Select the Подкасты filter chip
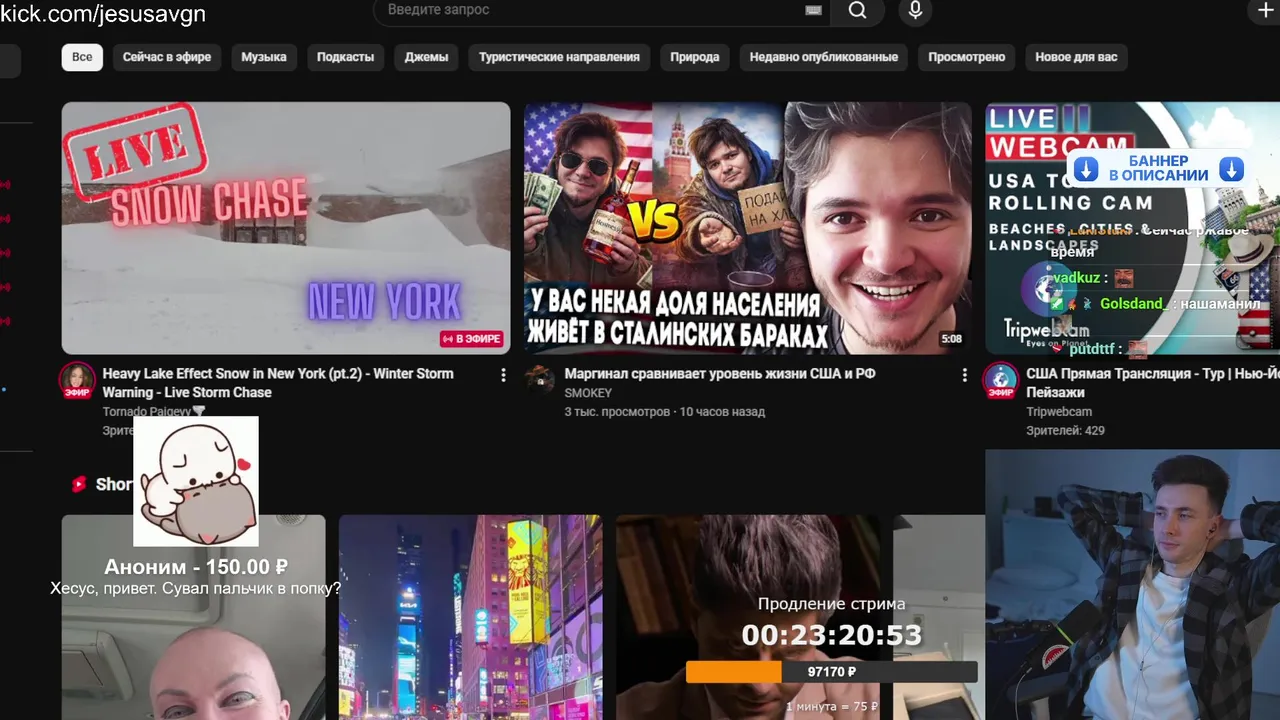Screen dimensions: 1280x720 (345, 57)
